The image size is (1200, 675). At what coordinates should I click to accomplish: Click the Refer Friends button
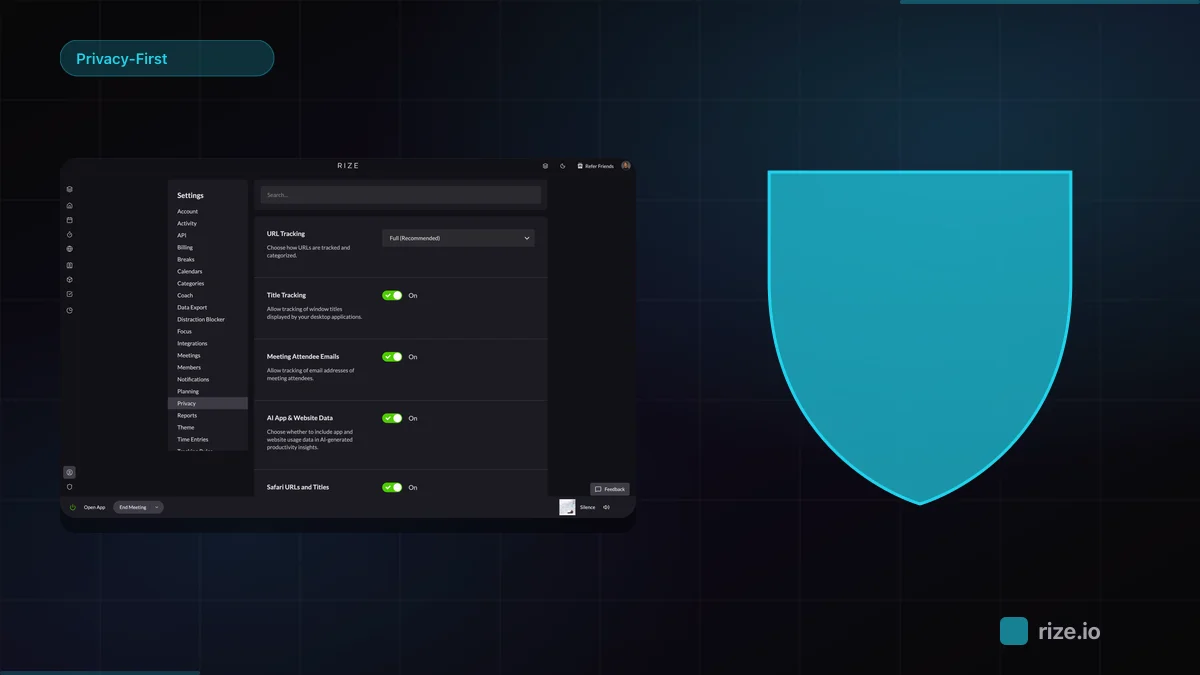click(597, 166)
